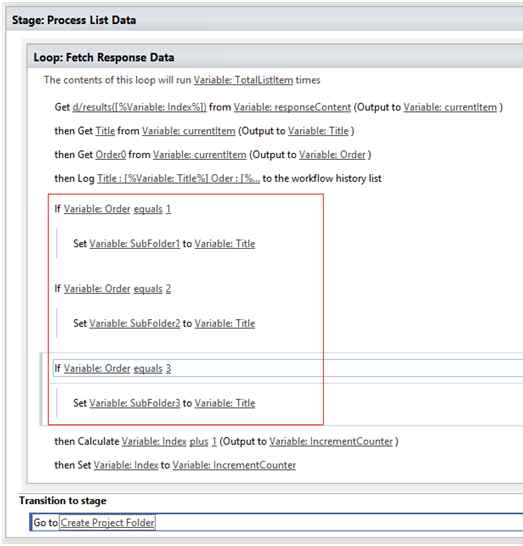Select Variable: responseContent in the first Get action
523x546 pixels.
[292, 107]
